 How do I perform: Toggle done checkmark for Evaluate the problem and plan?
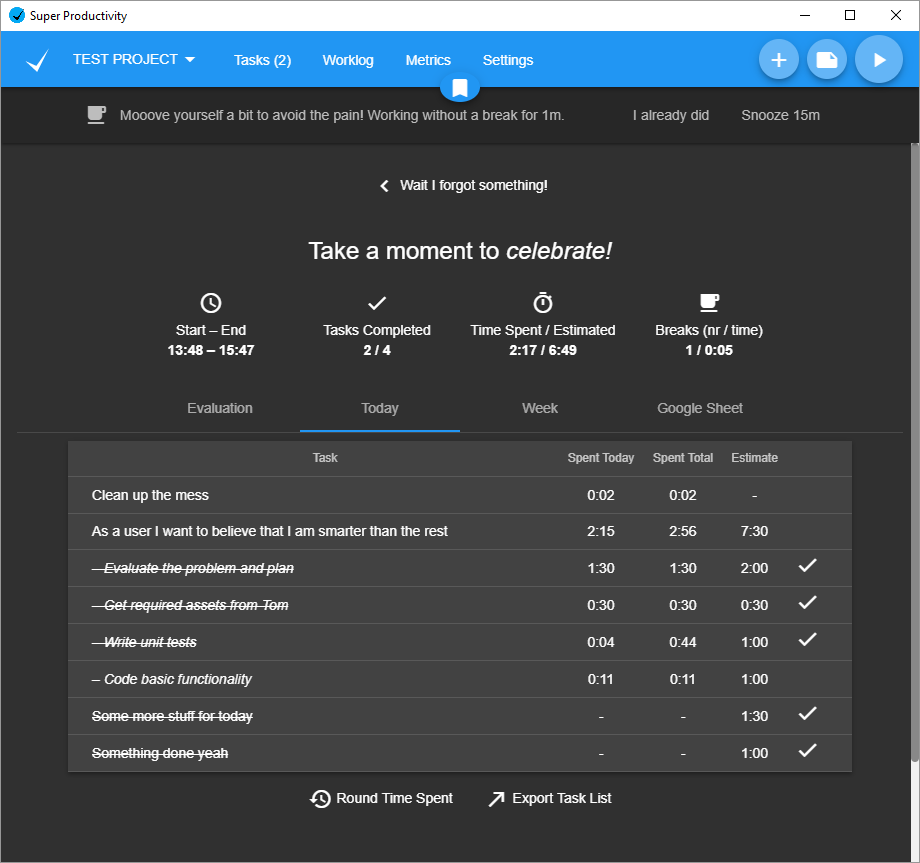[x=807, y=567]
